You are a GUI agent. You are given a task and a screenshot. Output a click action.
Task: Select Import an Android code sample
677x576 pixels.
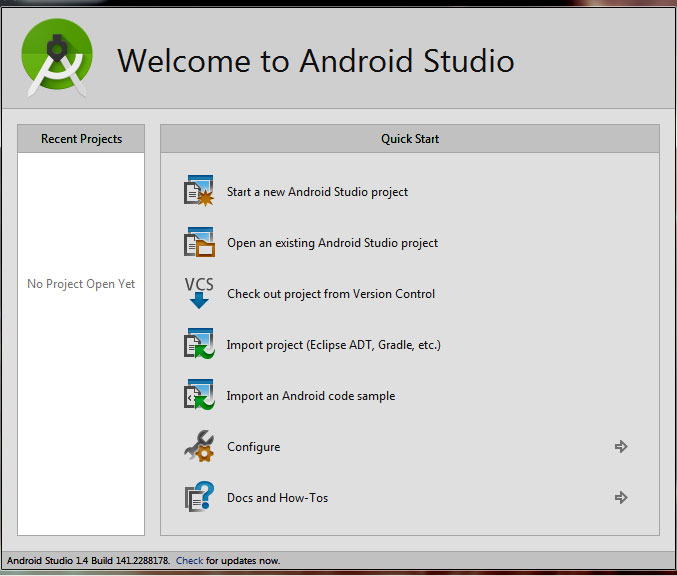coord(311,396)
